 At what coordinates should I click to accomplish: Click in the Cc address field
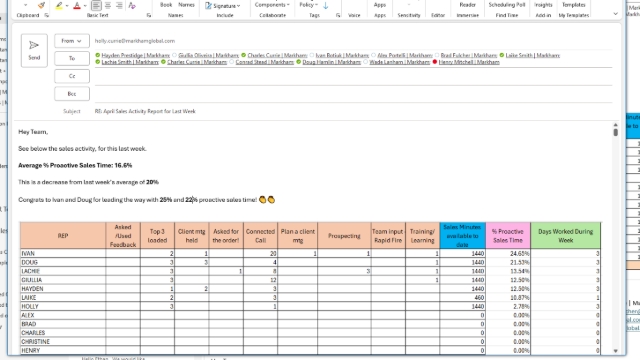(353, 76)
